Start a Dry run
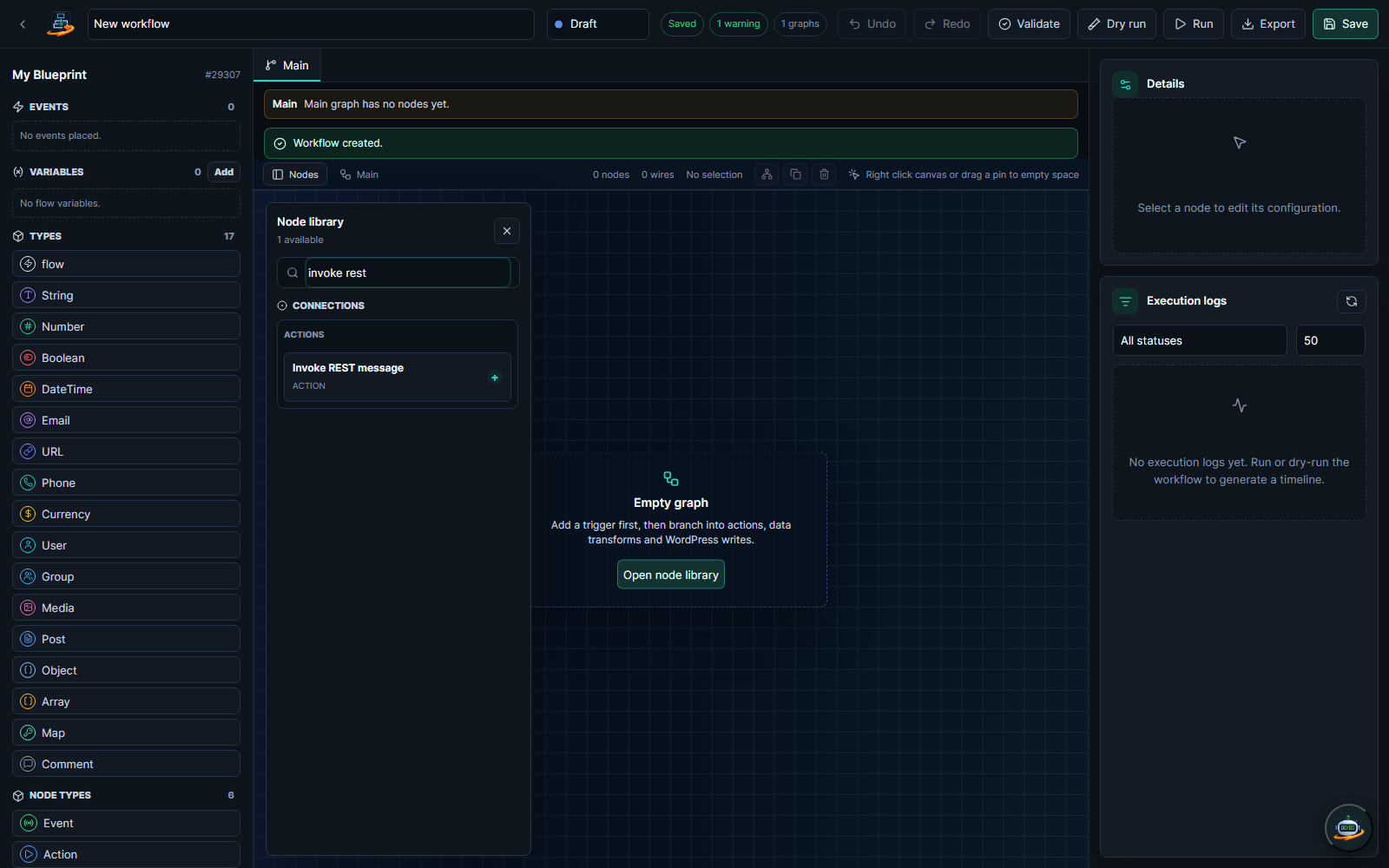Viewport: 1389px width, 868px height. click(1117, 24)
